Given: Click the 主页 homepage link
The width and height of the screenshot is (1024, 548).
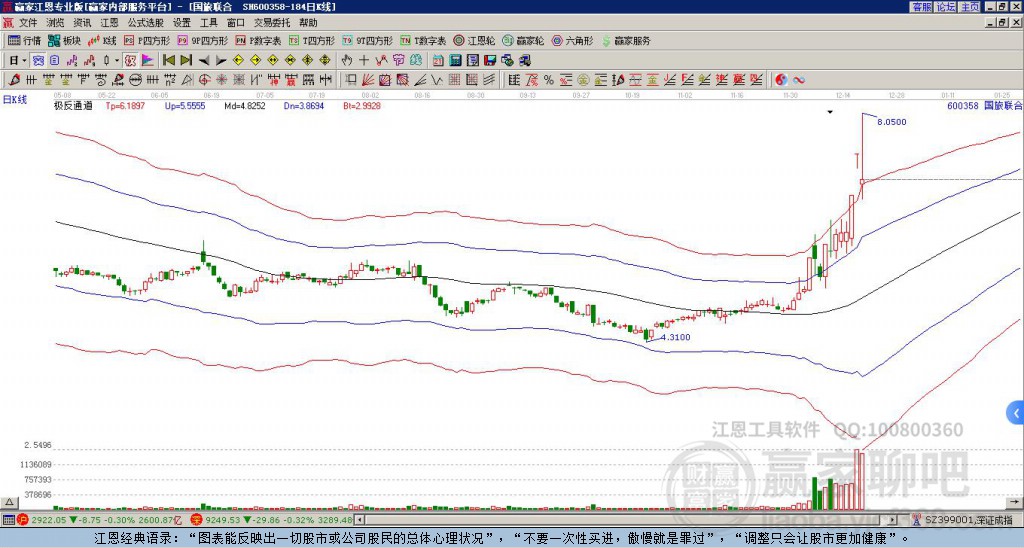Looking at the screenshot, I should pyautogui.click(x=970, y=7).
